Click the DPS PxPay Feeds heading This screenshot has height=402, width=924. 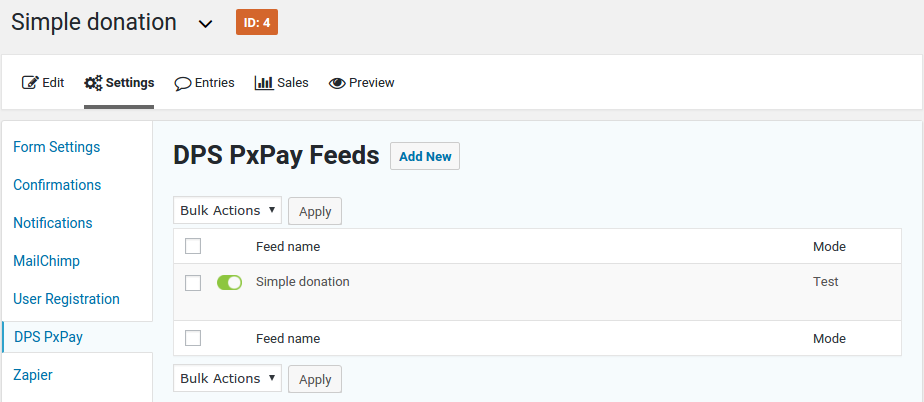(x=276, y=156)
